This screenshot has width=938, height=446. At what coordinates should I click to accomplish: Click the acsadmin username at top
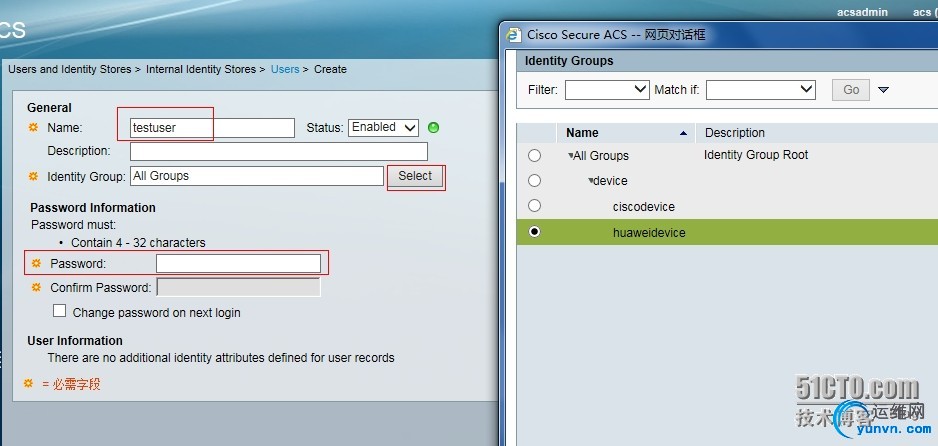point(862,12)
